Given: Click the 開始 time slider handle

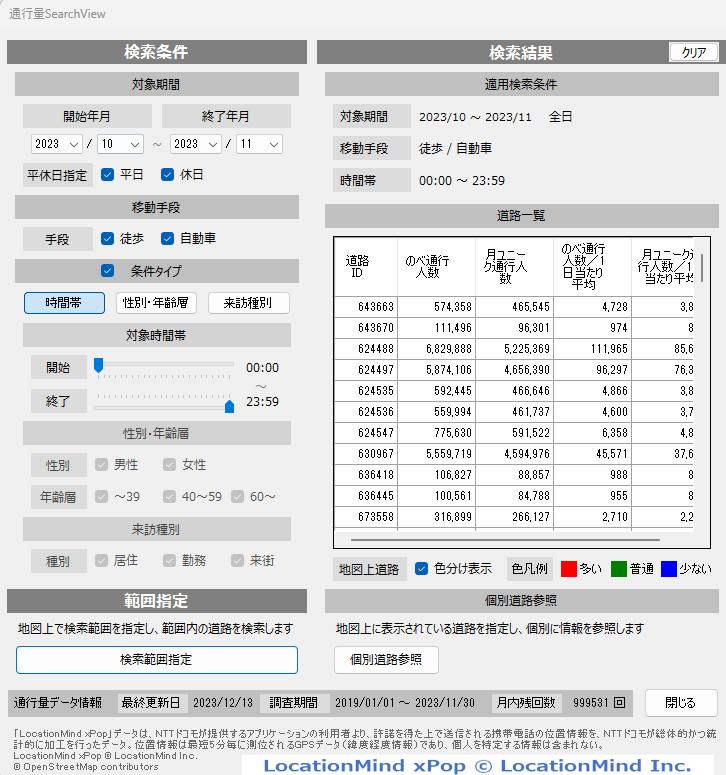Looking at the screenshot, I should point(98,366).
